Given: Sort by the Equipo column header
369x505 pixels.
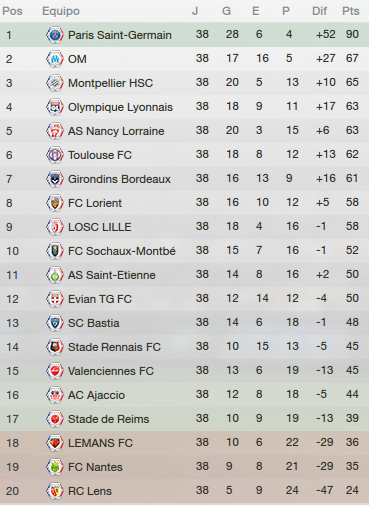Looking at the screenshot, I should [x=61, y=11].
